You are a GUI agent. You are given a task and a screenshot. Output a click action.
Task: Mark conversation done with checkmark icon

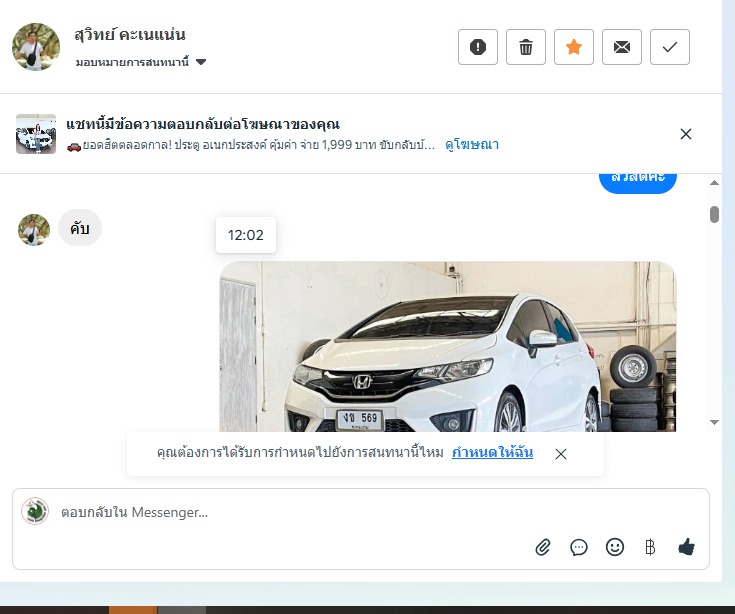click(x=670, y=47)
